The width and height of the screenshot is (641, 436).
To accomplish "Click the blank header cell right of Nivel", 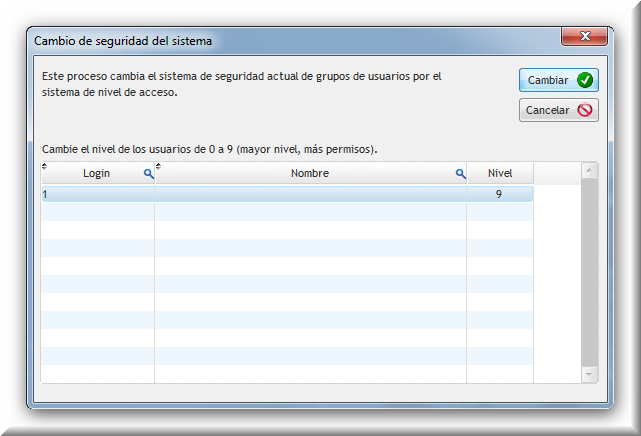I will pos(556,174).
